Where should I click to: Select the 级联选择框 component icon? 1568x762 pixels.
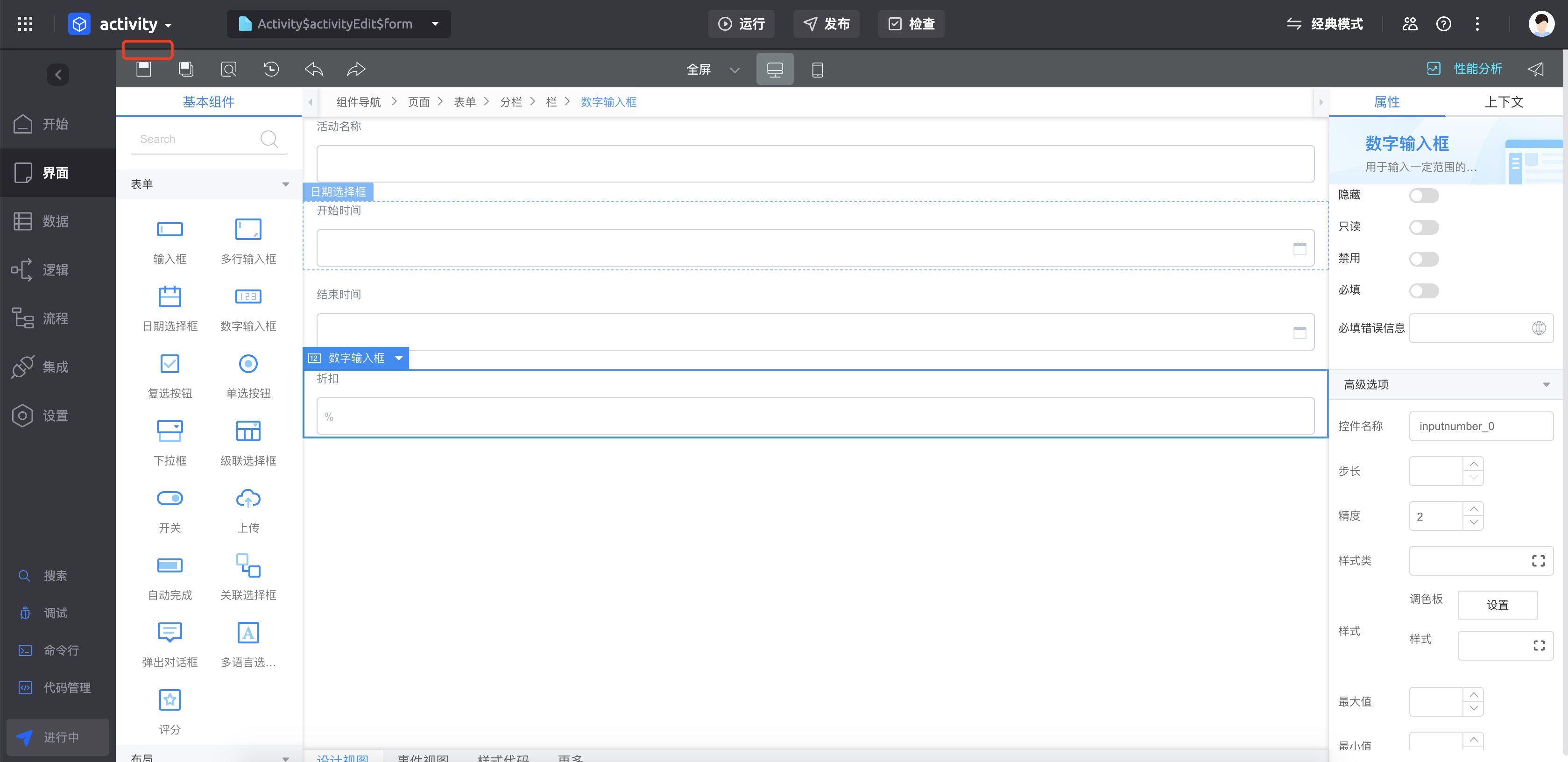(x=248, y=431)
